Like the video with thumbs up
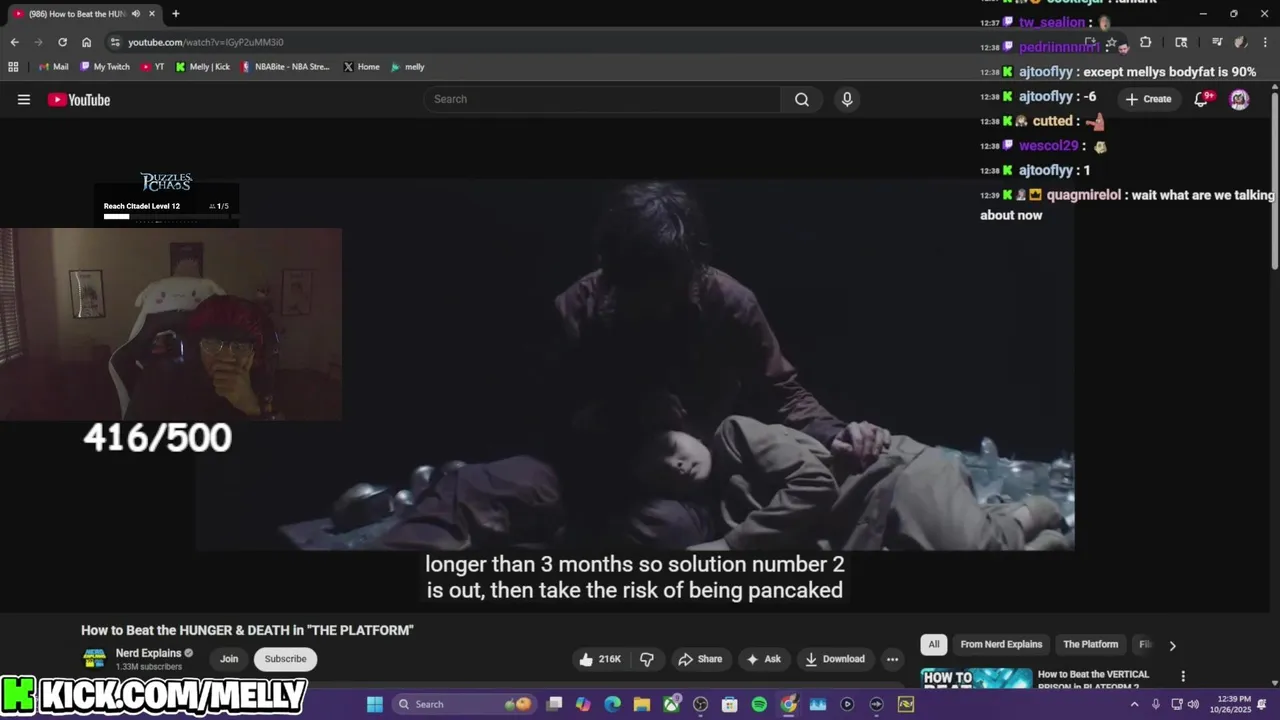Viewport: 1280px width, 720px height. click(x=600, y=659)
